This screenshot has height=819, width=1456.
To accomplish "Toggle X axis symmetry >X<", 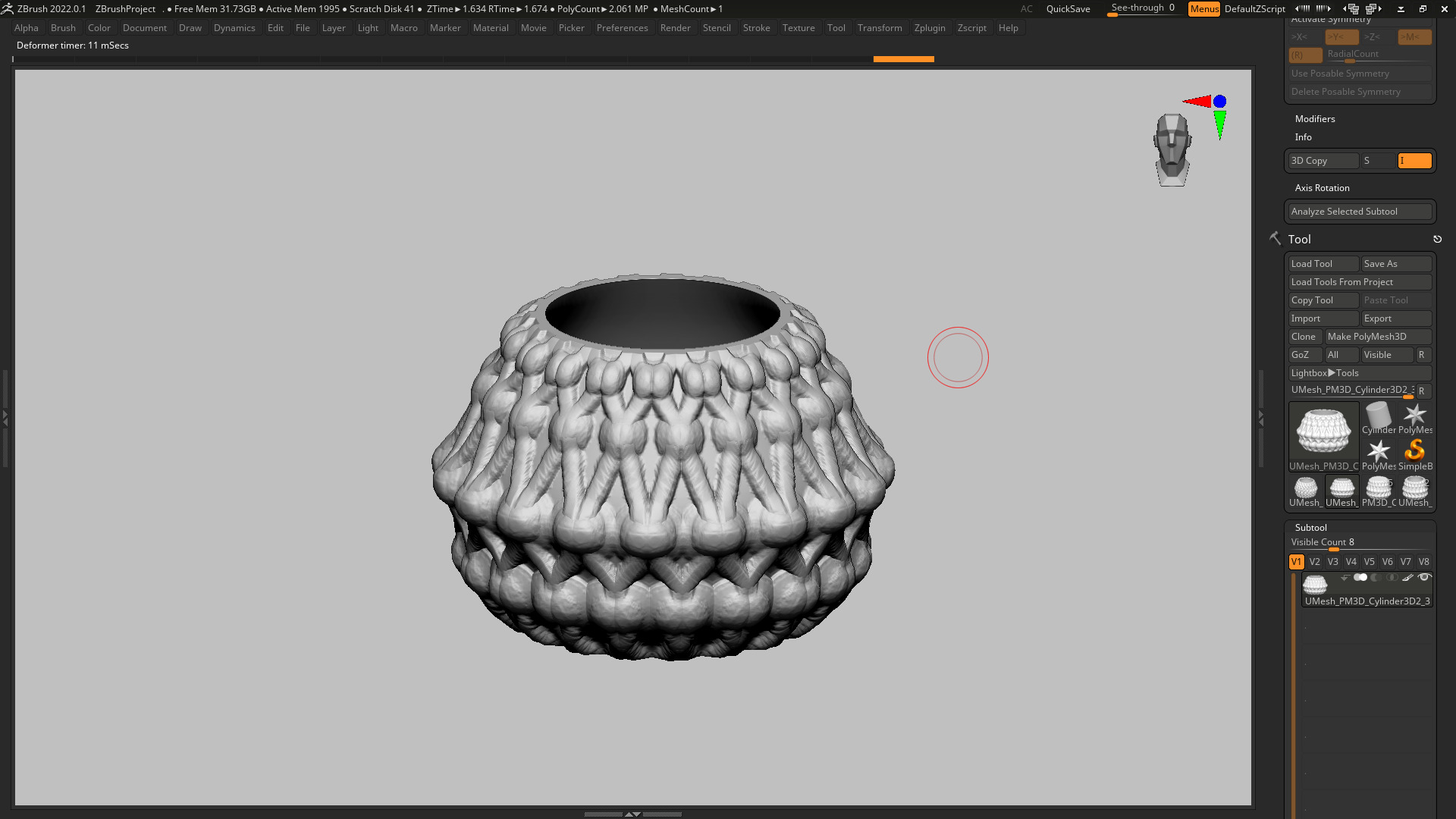I will click(1306, 37).
